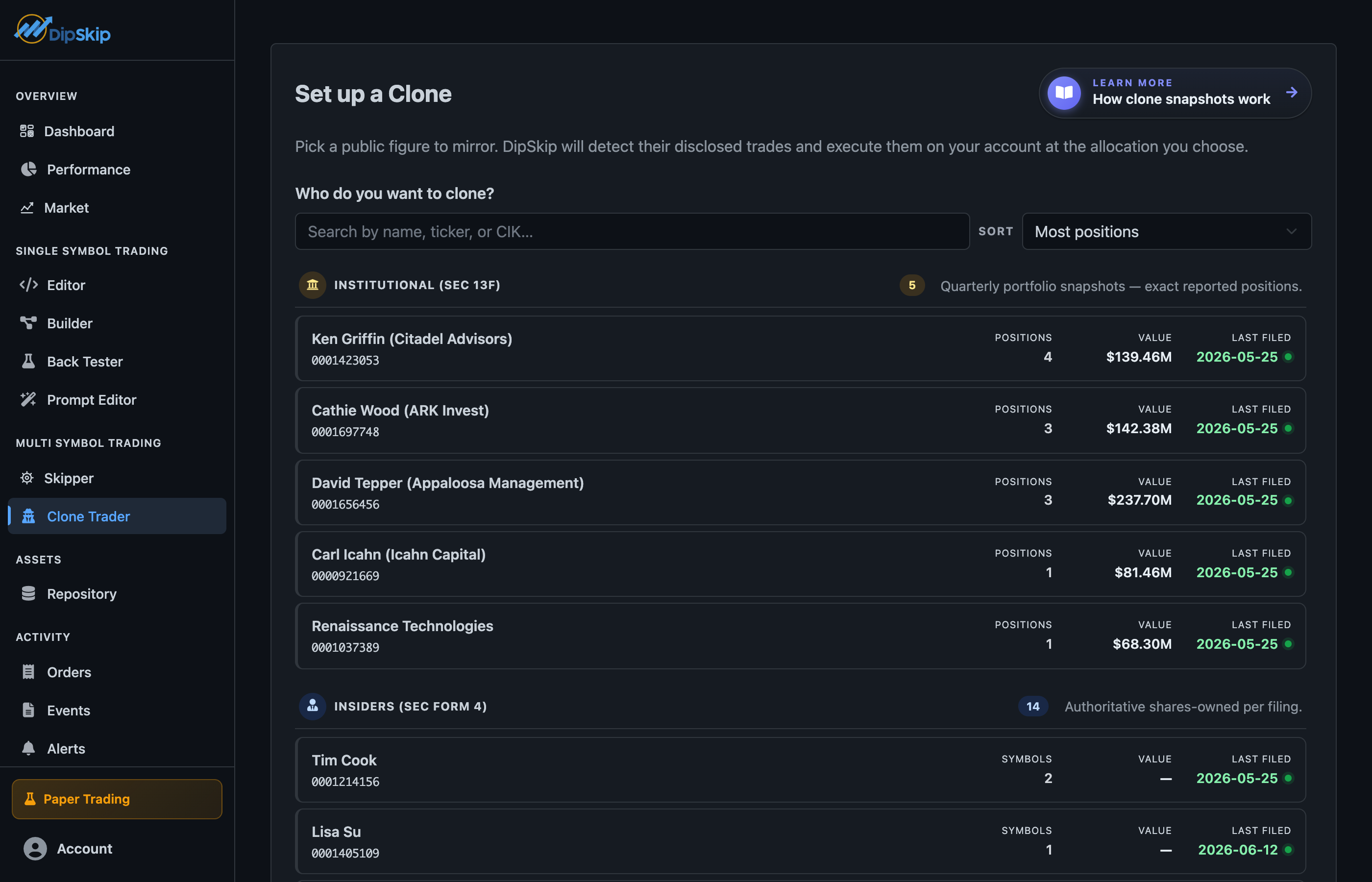Select Ken Griffin (Citadel Advisors) card
Viewport: 1372px width, 882px height.
pos(800,348)
